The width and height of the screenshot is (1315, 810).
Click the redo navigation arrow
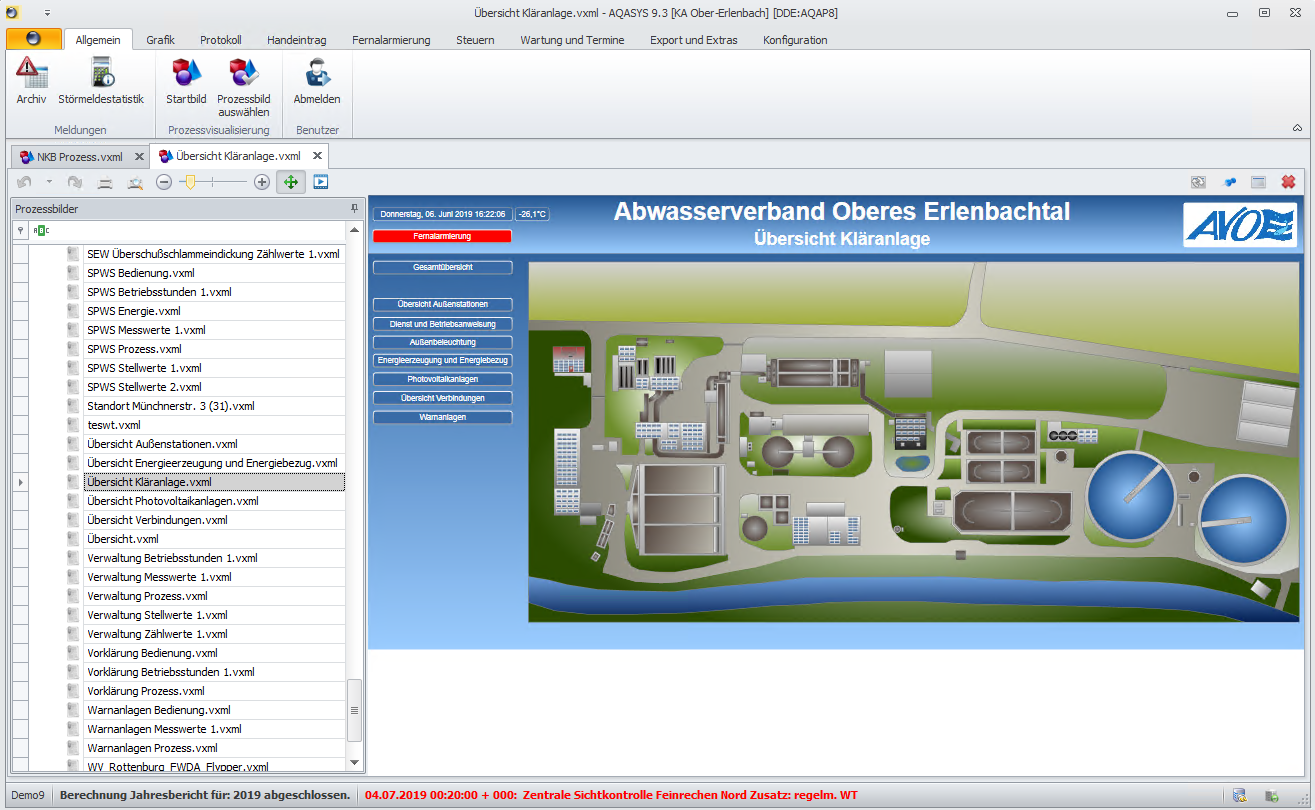point(75,182)
